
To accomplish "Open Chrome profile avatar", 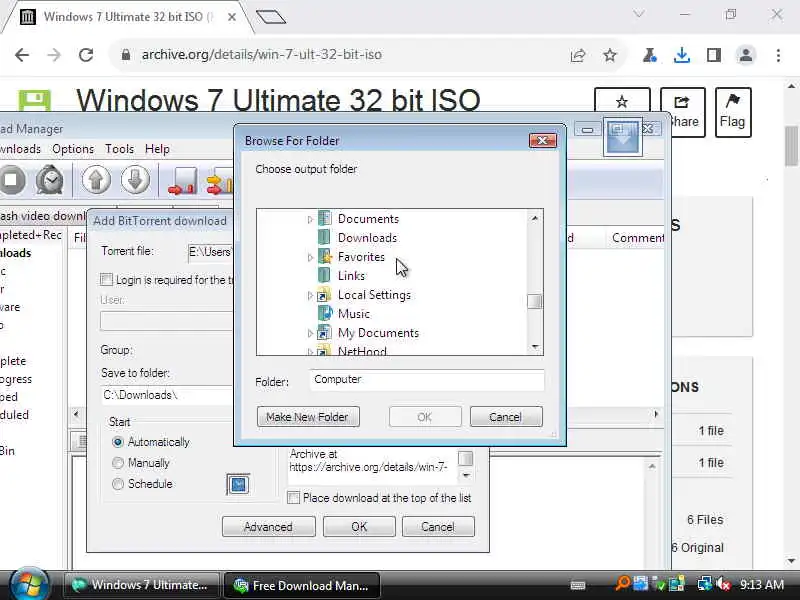I will 745,55.
